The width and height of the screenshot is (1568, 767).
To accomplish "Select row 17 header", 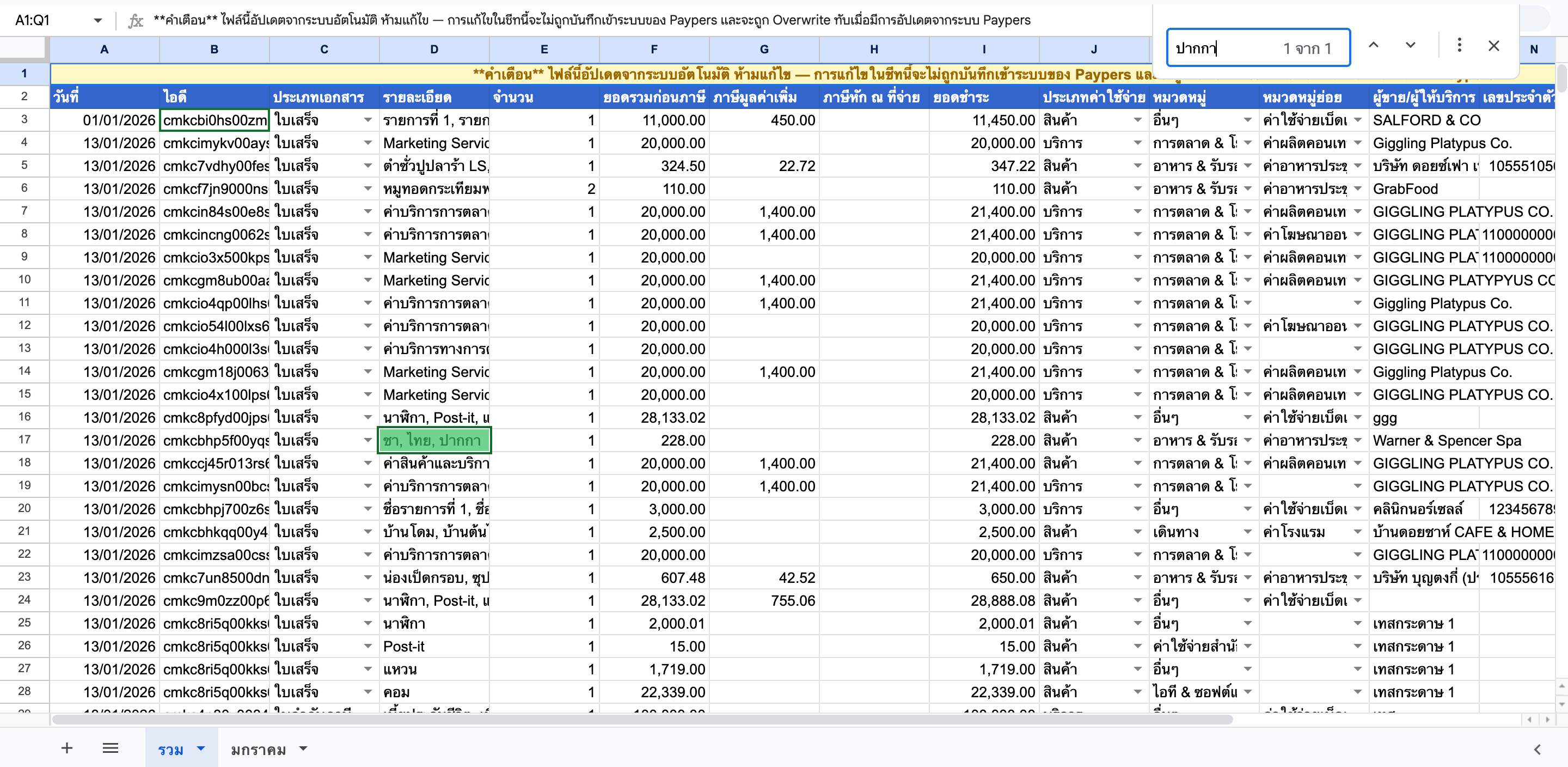I will (x=24, y=440).
